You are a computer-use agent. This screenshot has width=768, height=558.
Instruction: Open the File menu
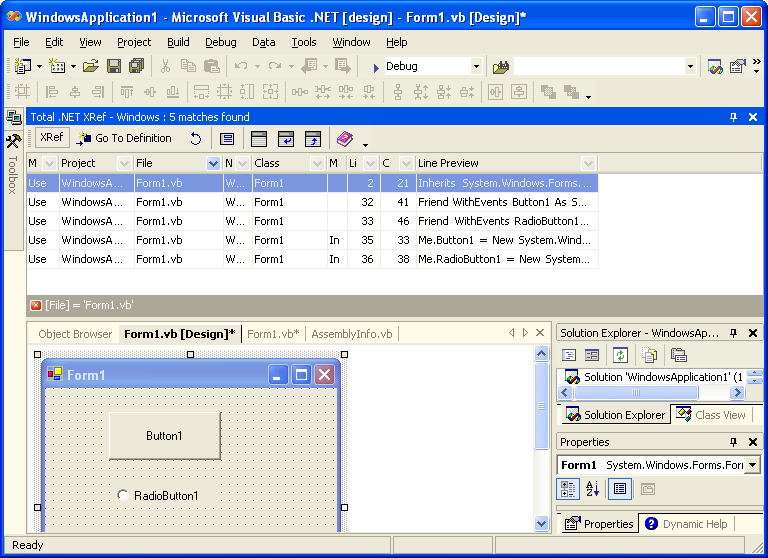click(21, 42)
